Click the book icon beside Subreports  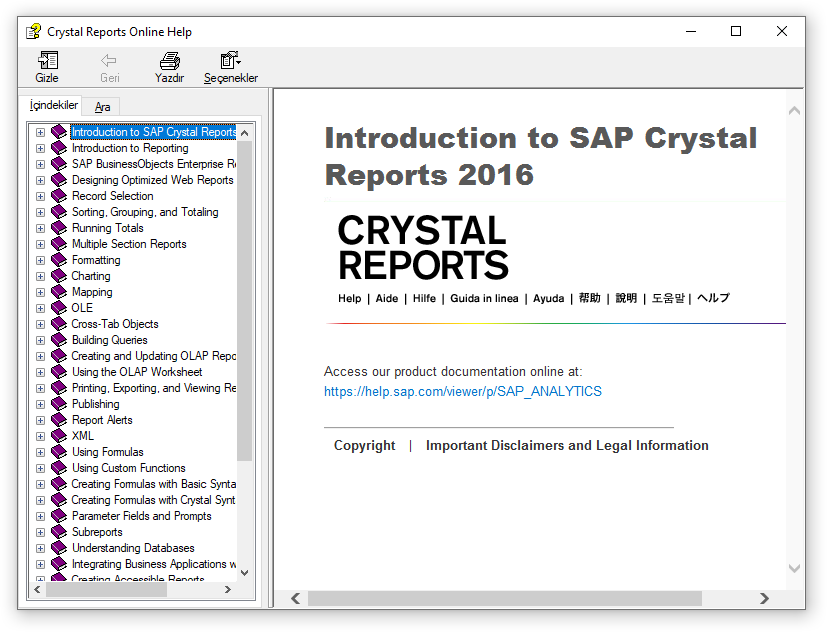(59, 532)
